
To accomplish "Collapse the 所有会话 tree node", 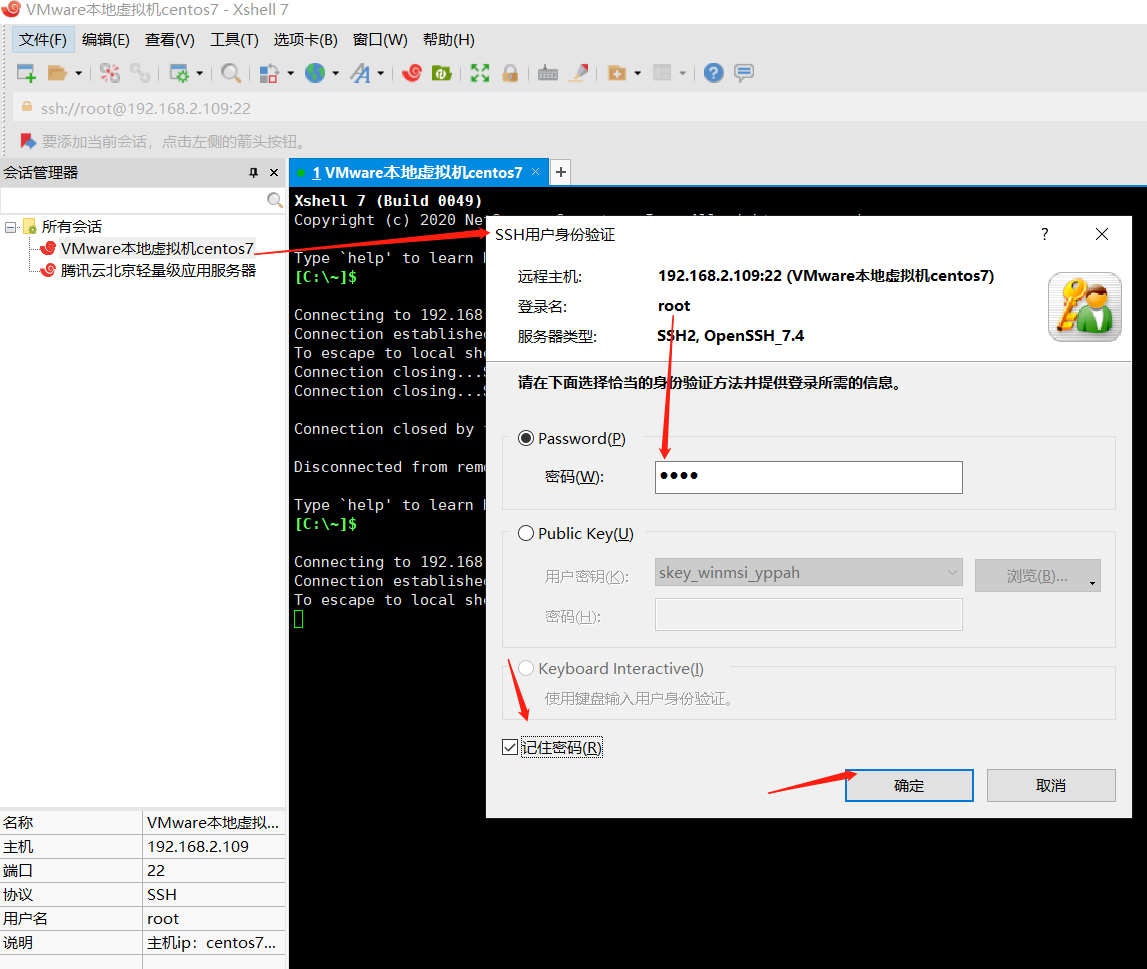I will pos(10,227).
